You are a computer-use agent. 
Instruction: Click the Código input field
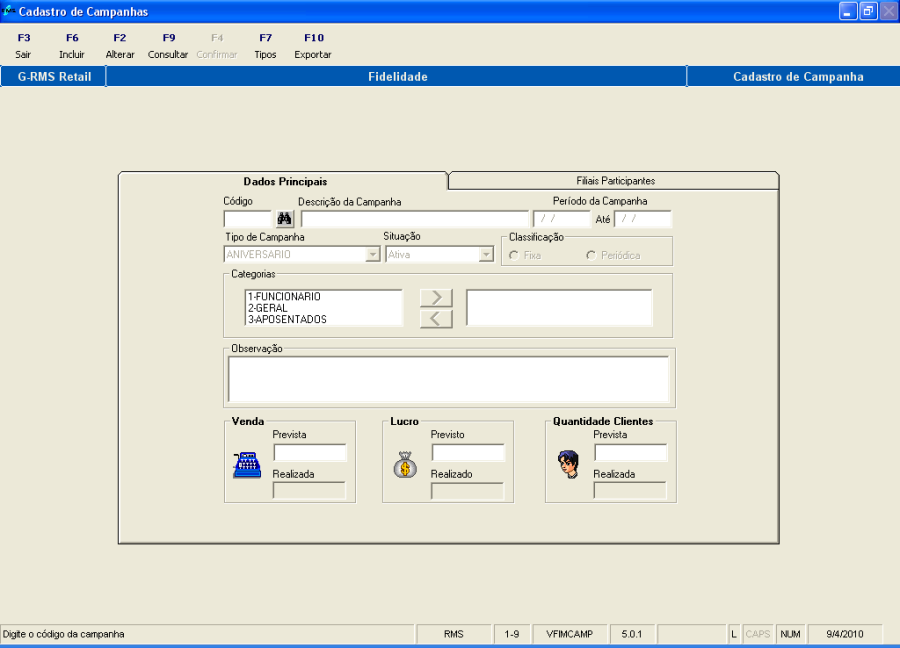pyautogui.click(x=247, y=219)
